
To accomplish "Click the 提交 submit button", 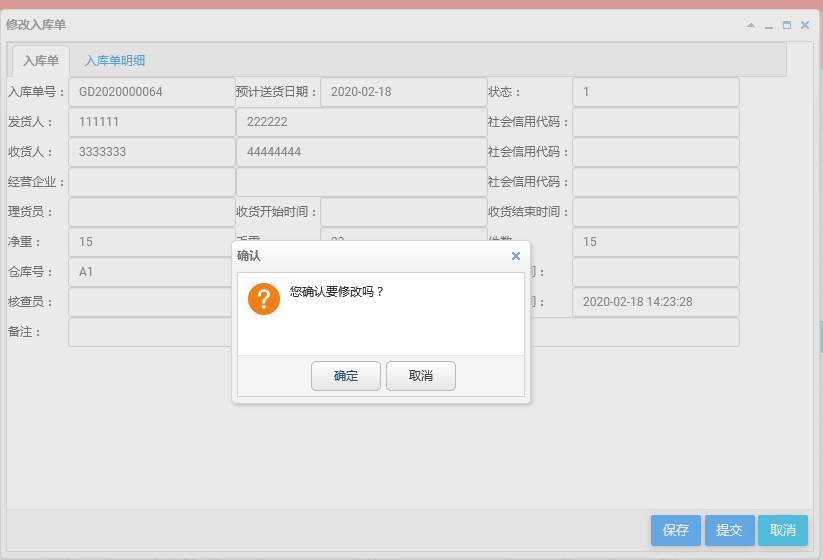I will 730,530.
